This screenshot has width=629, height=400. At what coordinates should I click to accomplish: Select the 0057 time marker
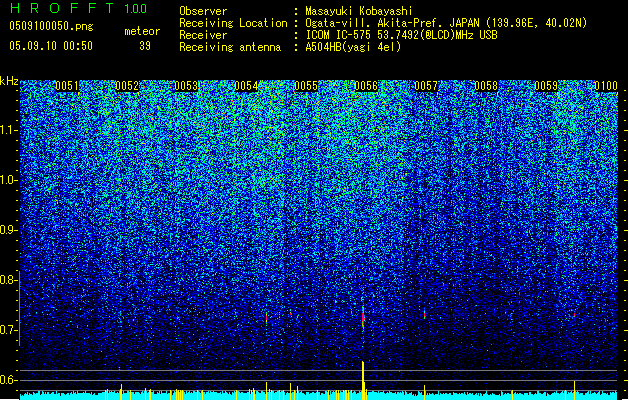click(x=426, y=86)
